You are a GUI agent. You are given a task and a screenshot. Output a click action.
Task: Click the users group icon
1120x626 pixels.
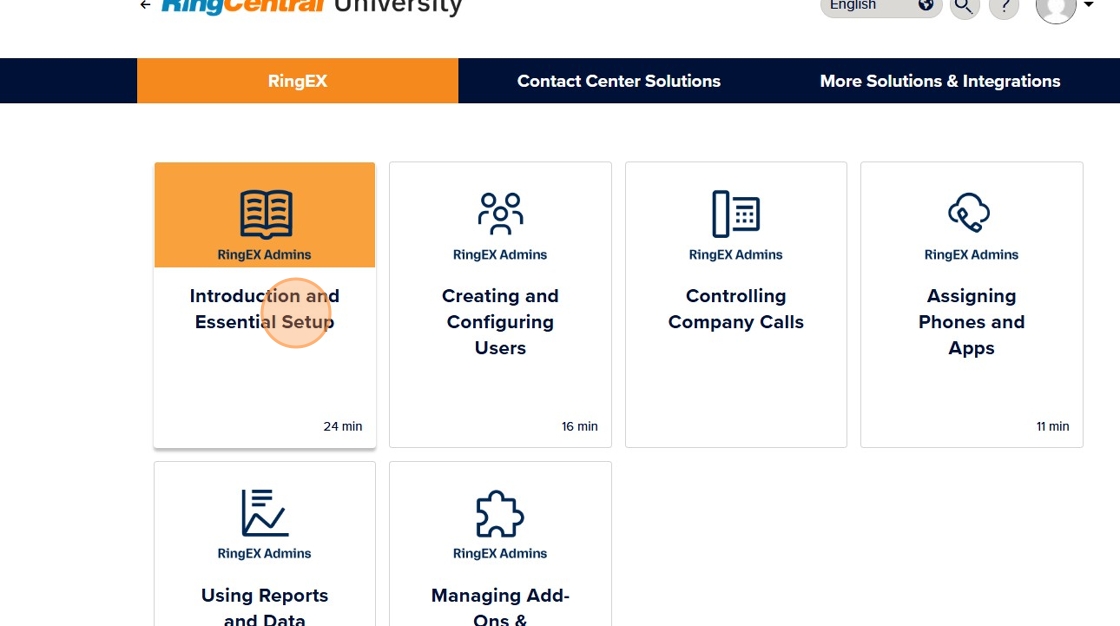pyautogui.click(x=500, y=213)
